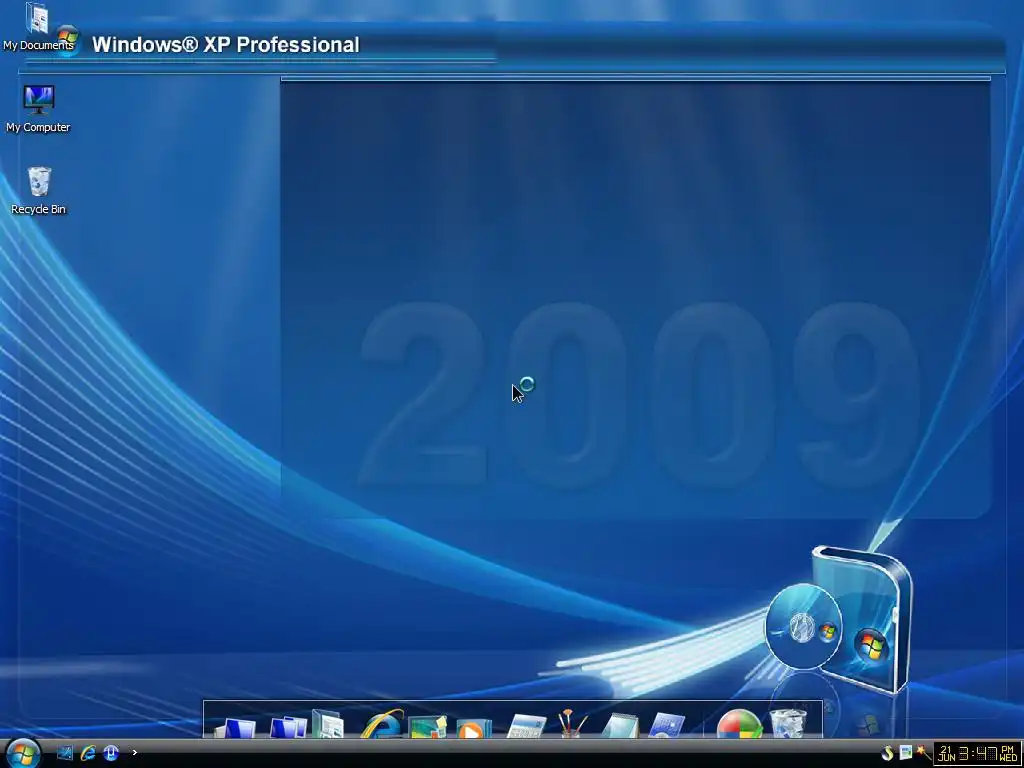Click the digital clock showing 3:47 PM
This screenshot has height=768, width=1024.
coord(977,753)
